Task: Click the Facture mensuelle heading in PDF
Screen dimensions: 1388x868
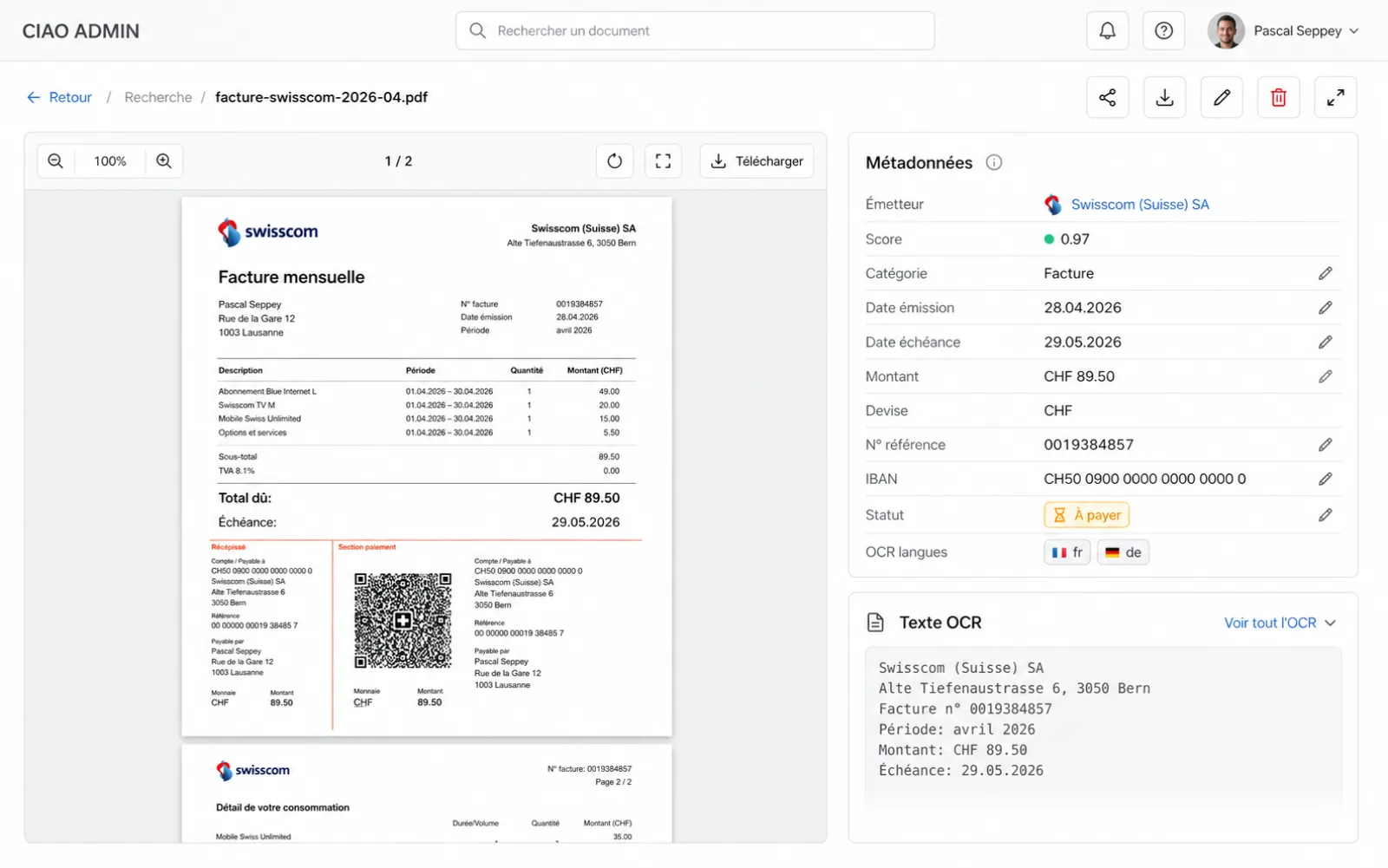Action: (x=291, y=277)
